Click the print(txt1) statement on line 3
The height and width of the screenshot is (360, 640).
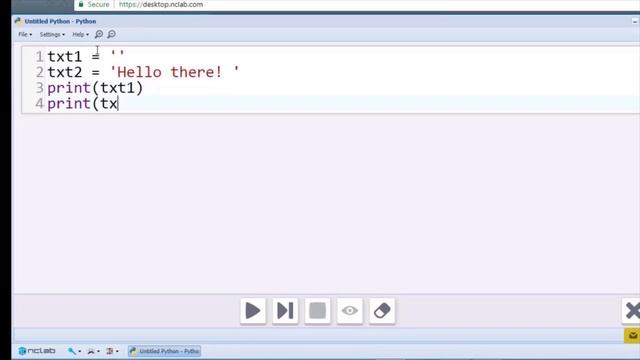coord(95,88)
